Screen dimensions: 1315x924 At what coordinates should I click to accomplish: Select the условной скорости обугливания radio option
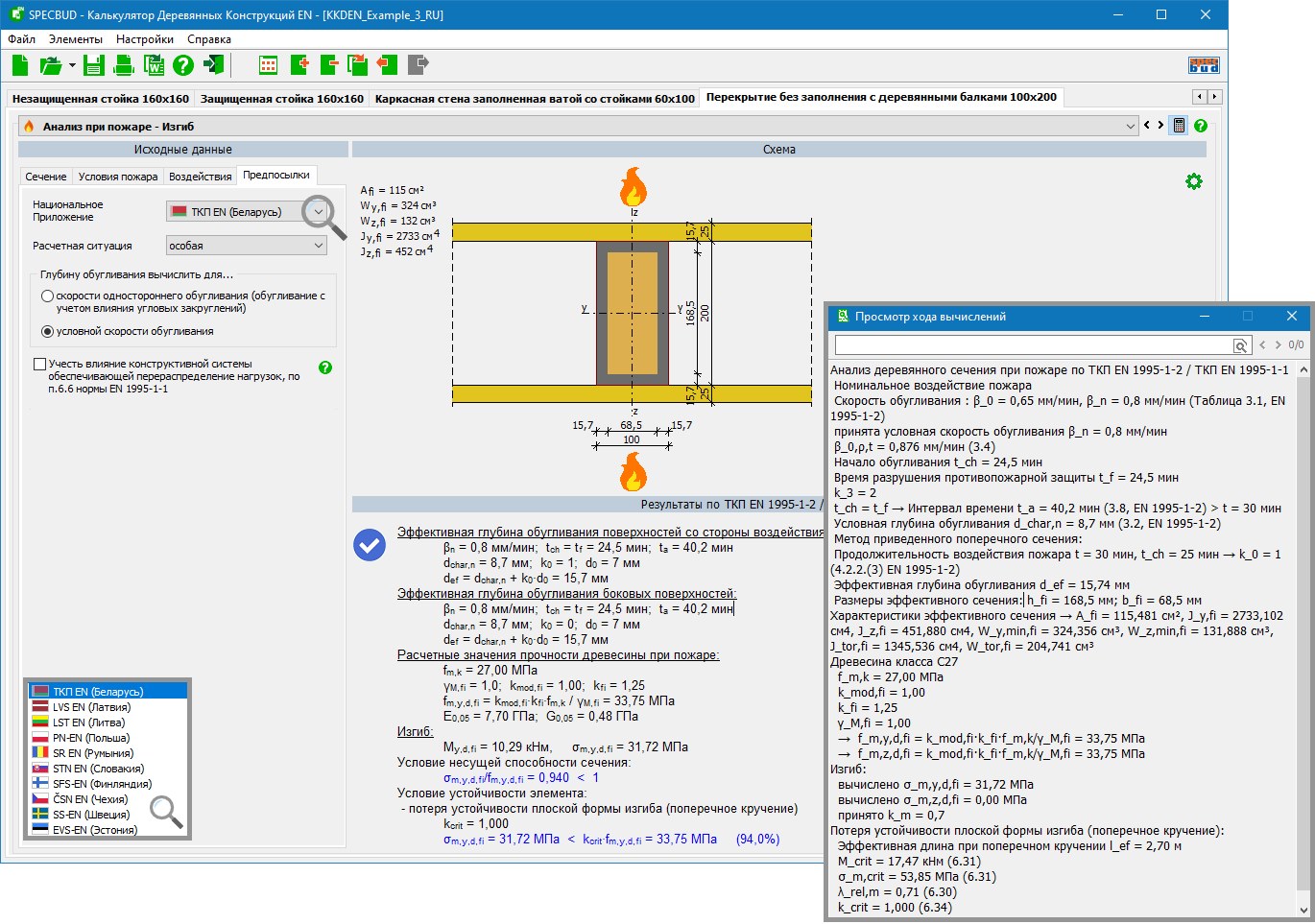pos(47,331)
